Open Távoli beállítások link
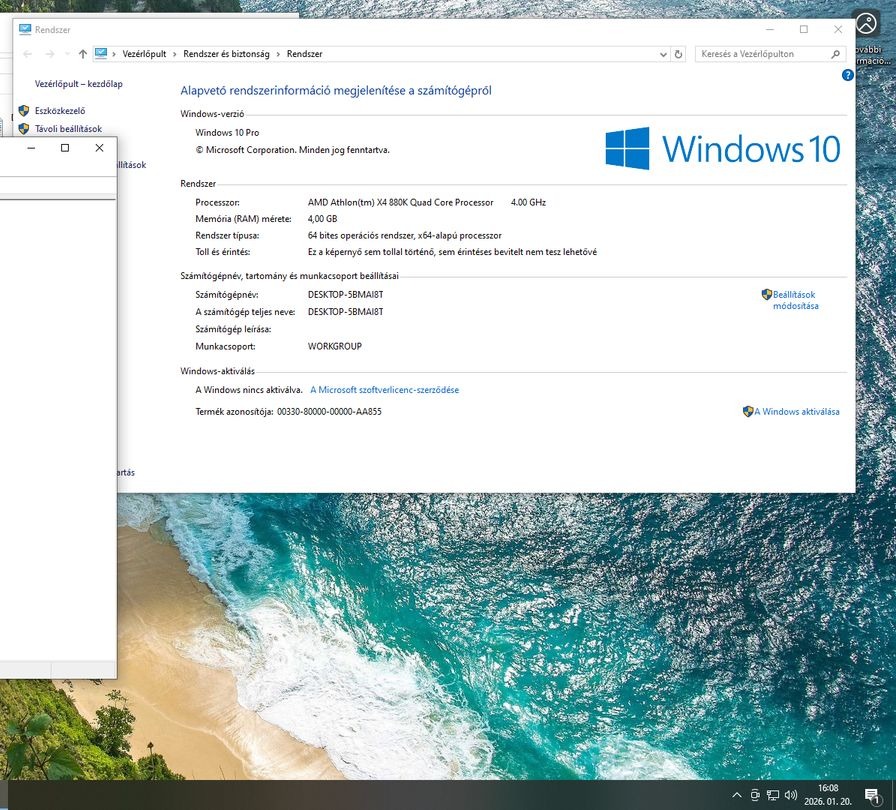Image resolution: width=896 pixels, height=810 pixels. (x=69, y=129)
